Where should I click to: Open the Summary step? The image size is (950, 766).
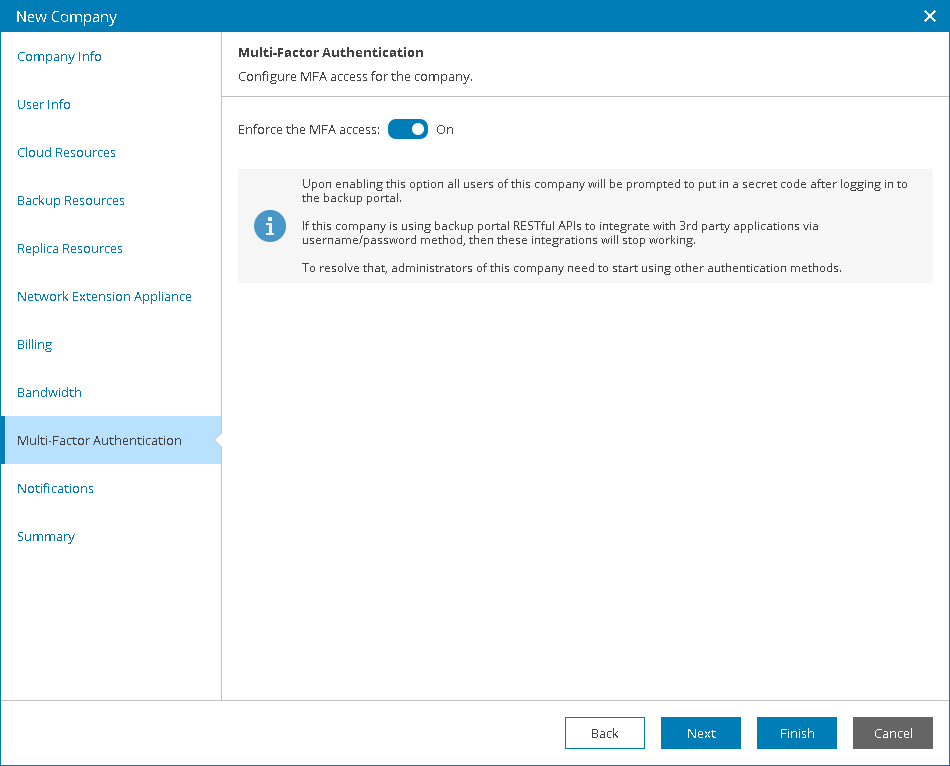tap(46, 537)
